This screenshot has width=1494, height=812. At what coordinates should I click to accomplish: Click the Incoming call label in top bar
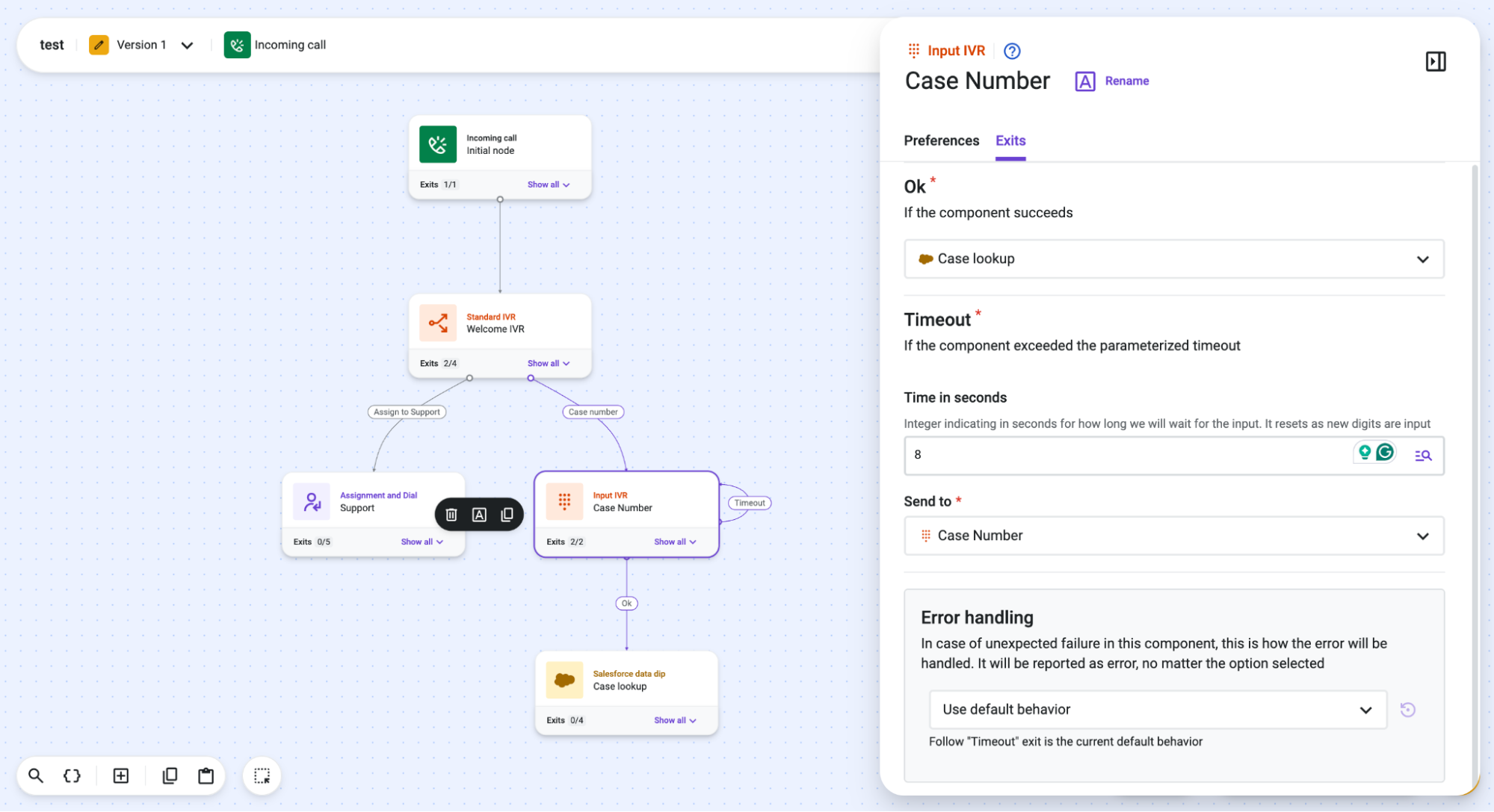coord(290,45)
